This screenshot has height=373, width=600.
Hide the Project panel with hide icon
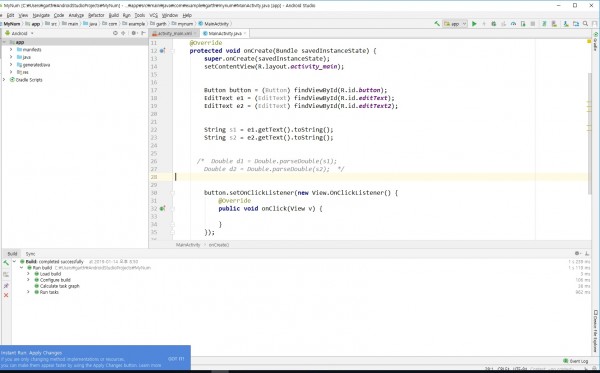(x=143, y=33)
